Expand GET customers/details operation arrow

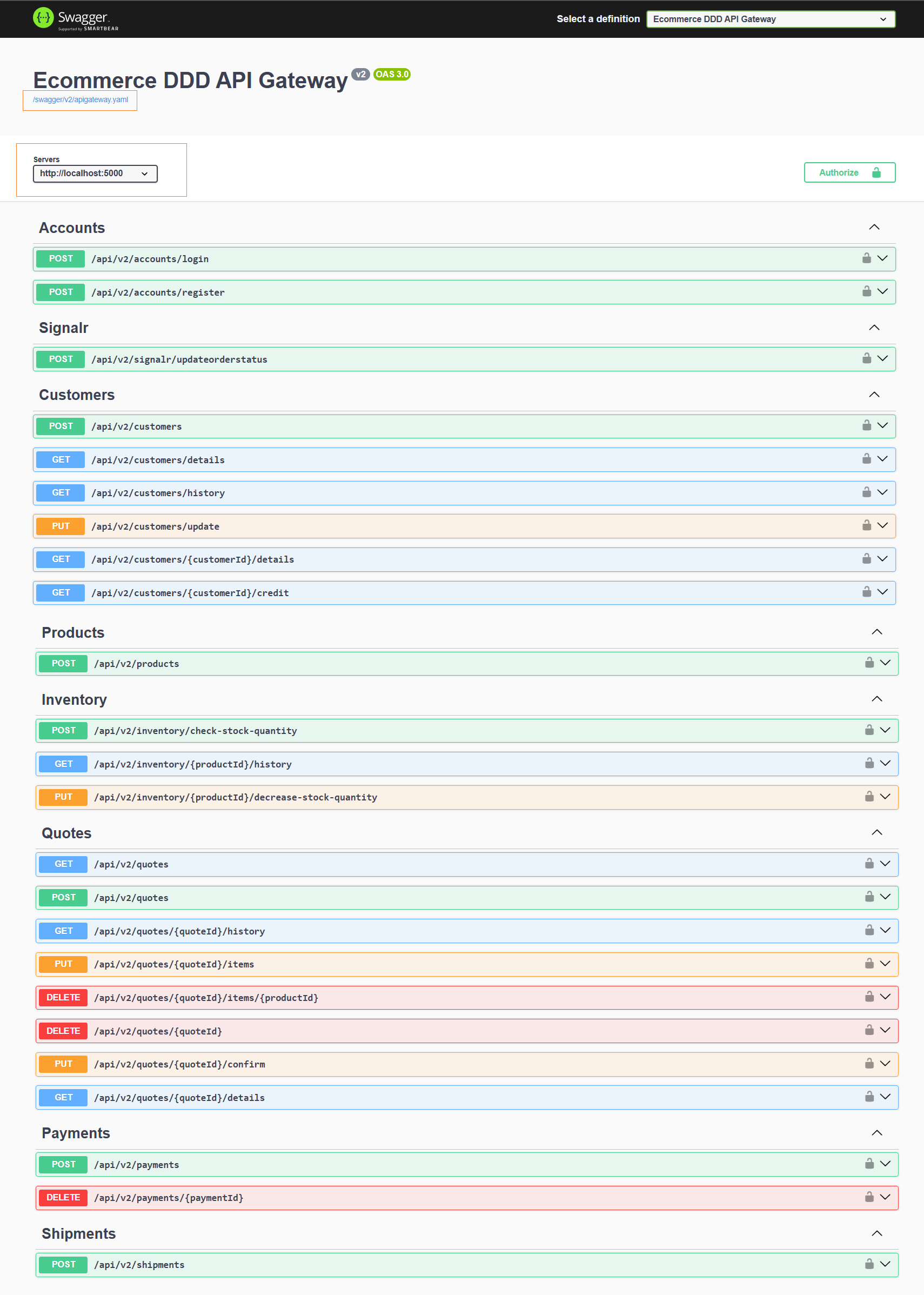coord(882,459)
